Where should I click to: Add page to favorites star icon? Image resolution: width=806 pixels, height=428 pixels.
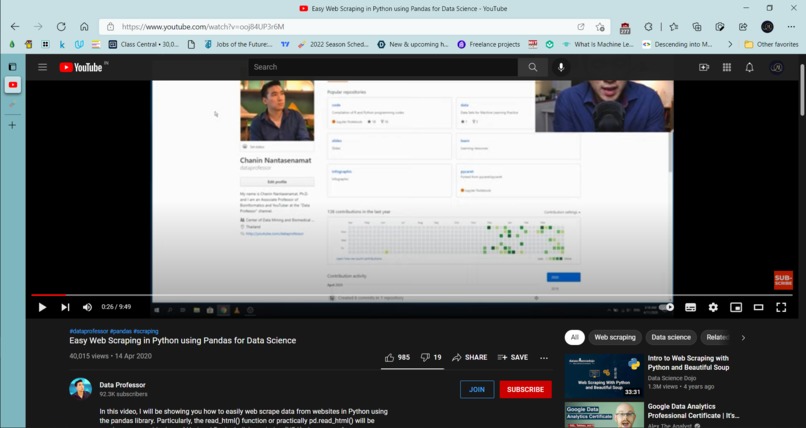click(x=600, y=27)
